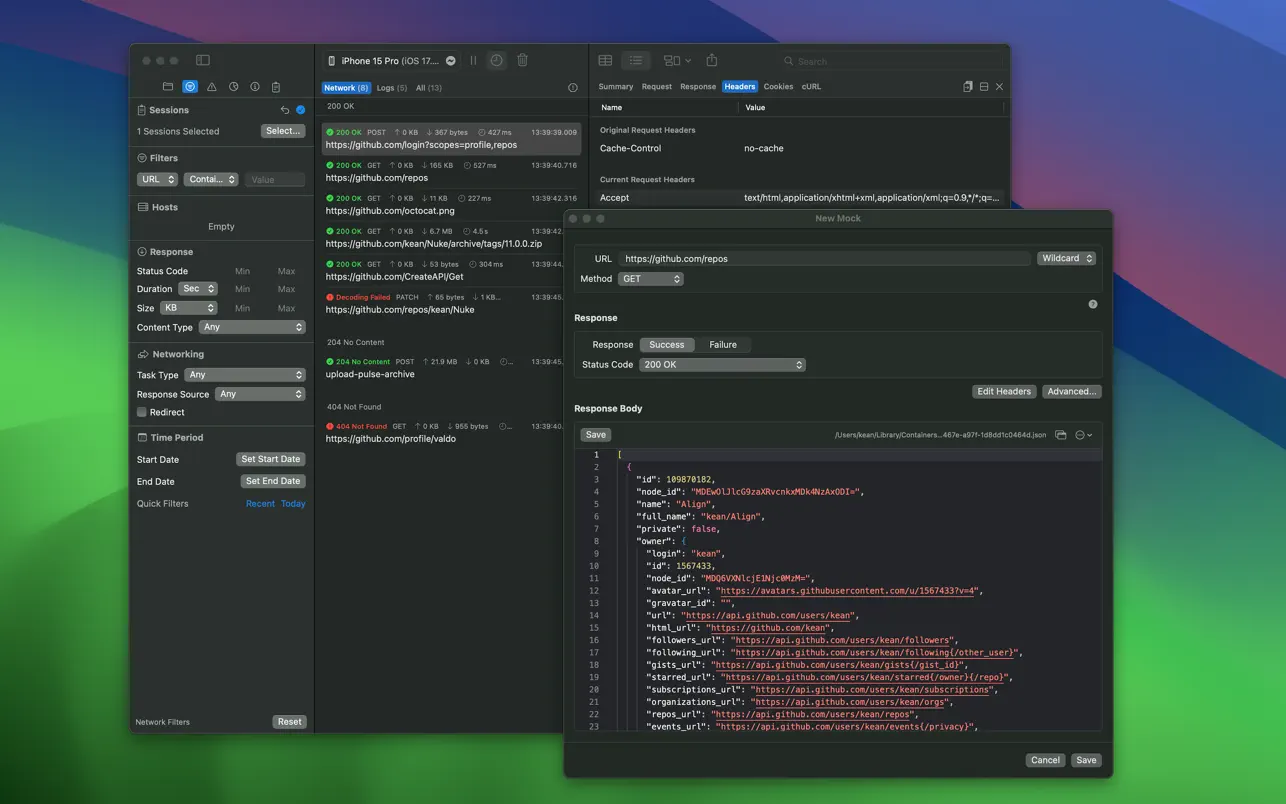Switch to list view mode icon
Viewport: 1286px width, 804px height.
click(635, 60)
